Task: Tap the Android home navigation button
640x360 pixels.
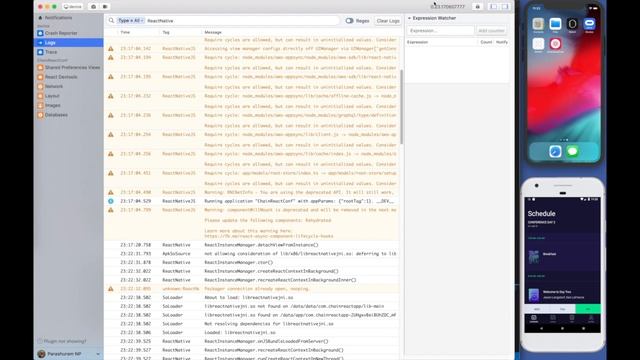Action: point(562,328)
